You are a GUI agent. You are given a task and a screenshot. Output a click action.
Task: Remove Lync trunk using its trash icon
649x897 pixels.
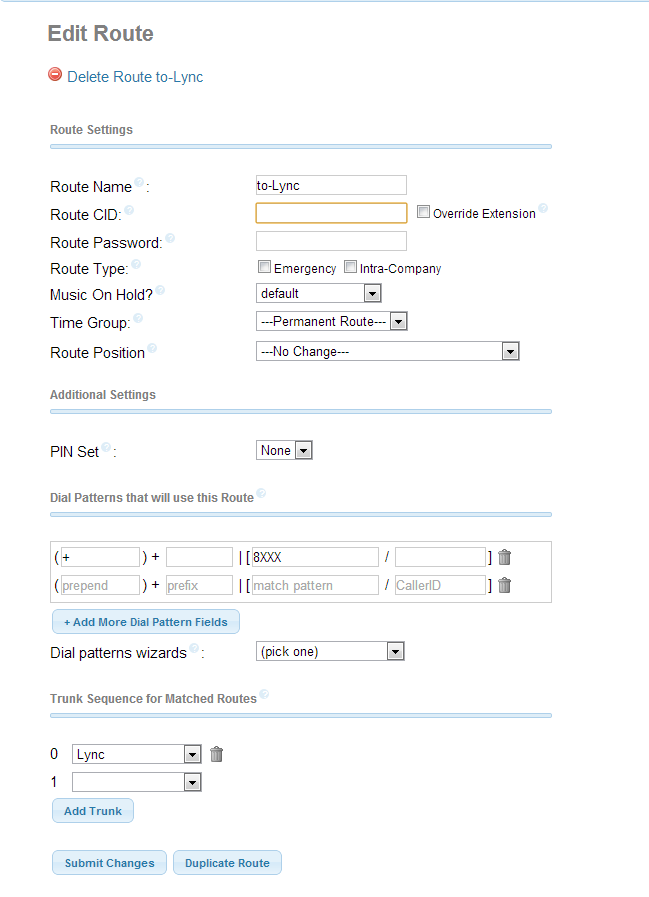216,754
